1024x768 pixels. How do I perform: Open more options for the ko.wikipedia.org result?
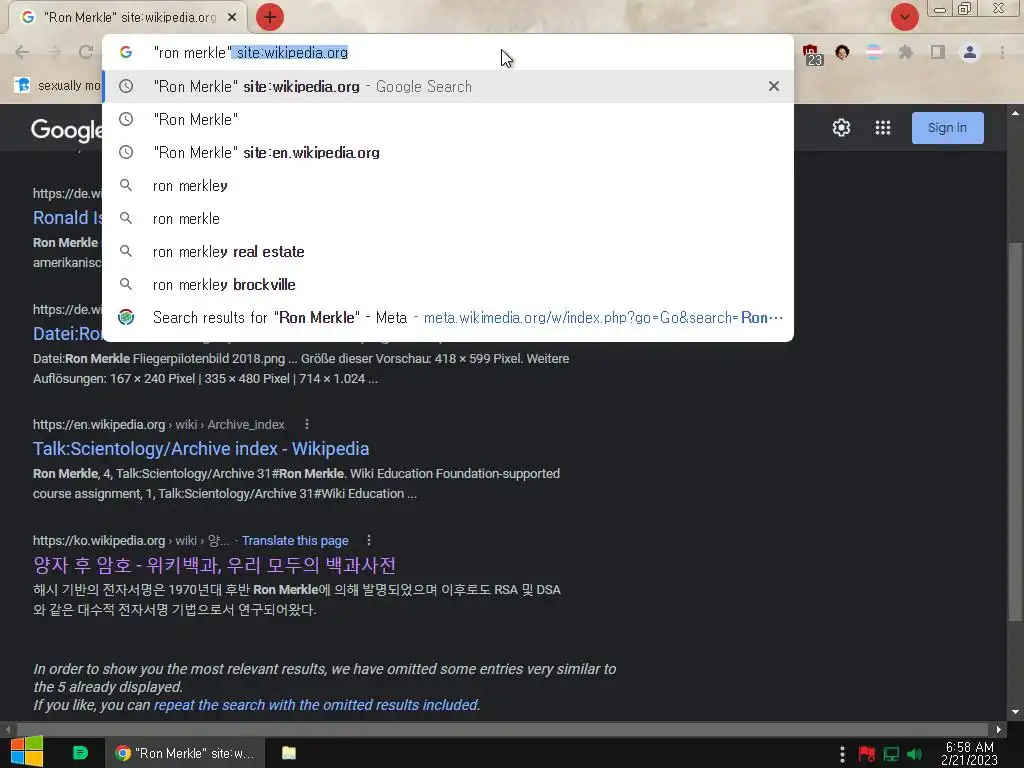(x=368, y=541)
